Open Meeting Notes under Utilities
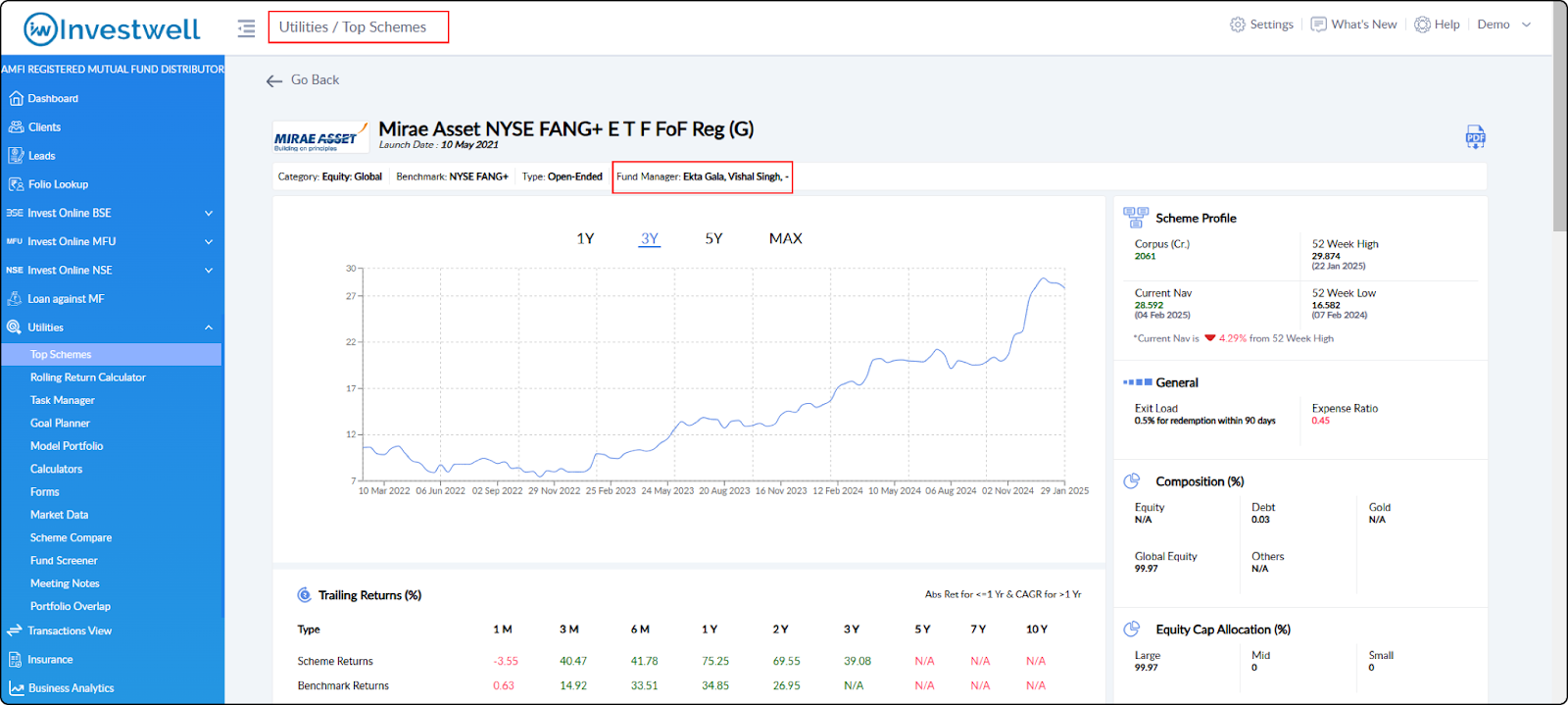The width and height of the screenshot is (1568, 705). 65,583
